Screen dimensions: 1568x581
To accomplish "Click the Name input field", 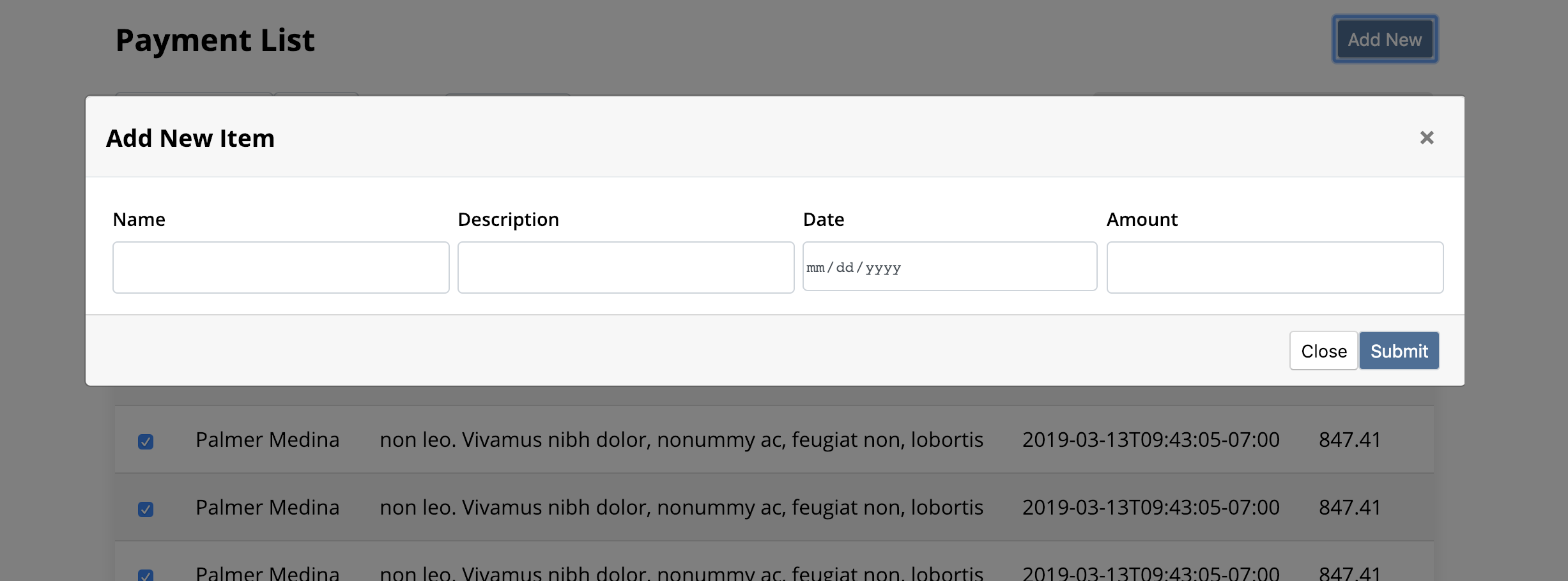I will 281,268.
